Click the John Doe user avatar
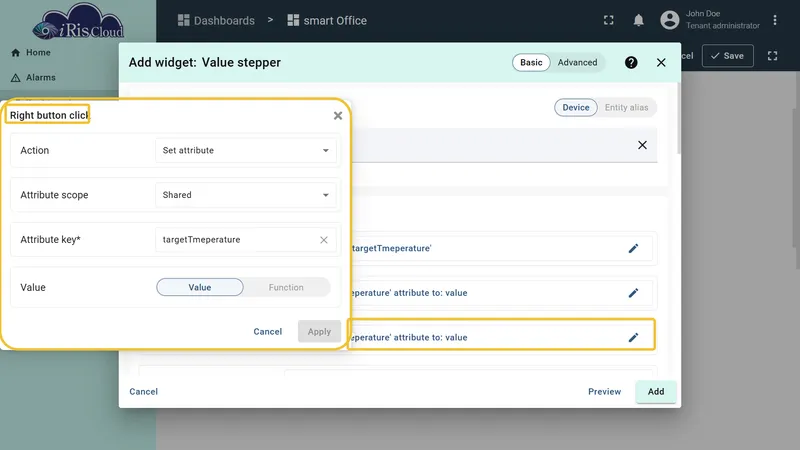Viewport: 800px width, 450px height. point(670,20)
